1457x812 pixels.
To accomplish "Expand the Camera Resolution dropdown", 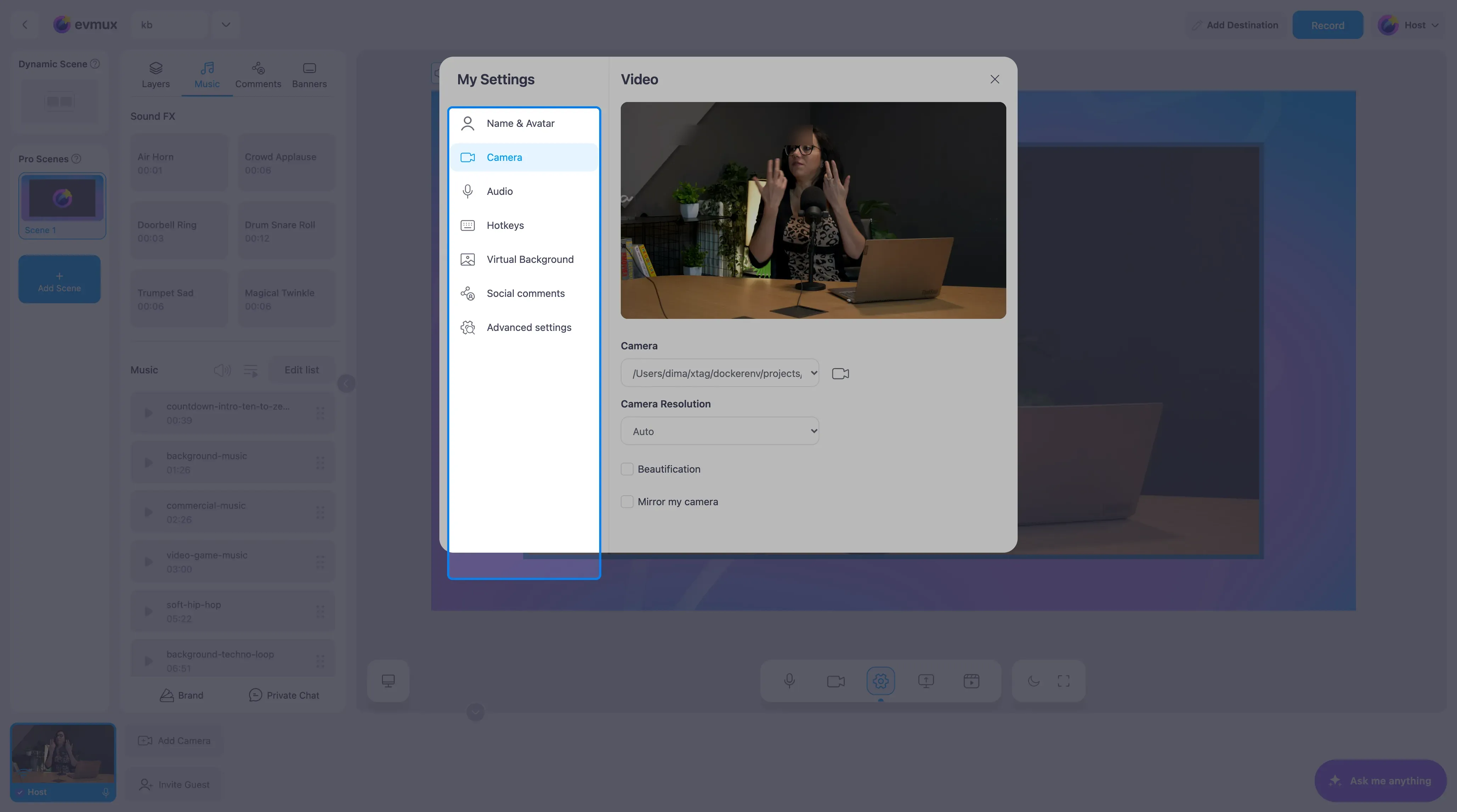I will pos(719,431).
